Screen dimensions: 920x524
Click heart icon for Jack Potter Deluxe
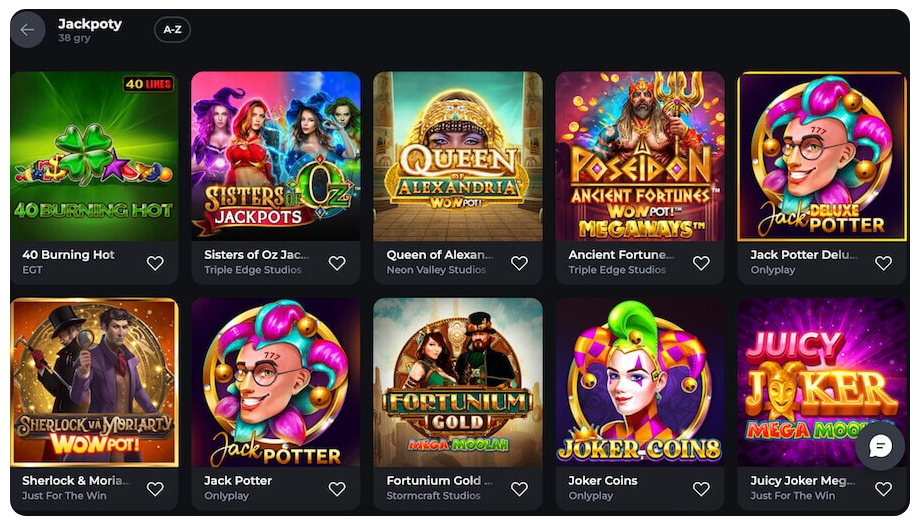883,263
